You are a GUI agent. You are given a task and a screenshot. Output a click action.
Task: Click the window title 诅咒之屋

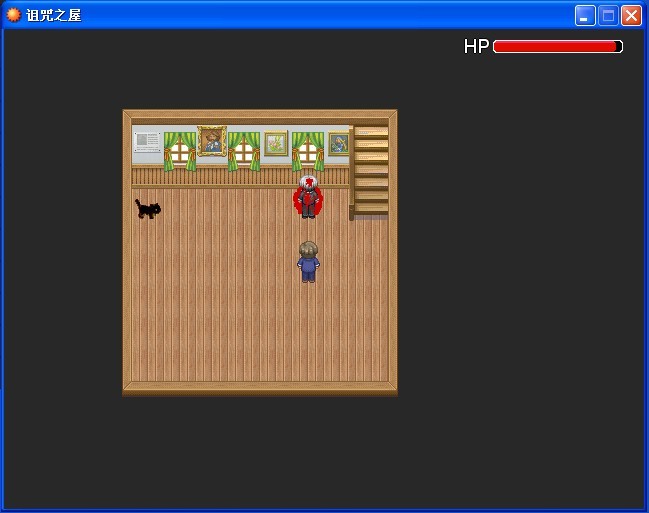[x=53, y=15]
